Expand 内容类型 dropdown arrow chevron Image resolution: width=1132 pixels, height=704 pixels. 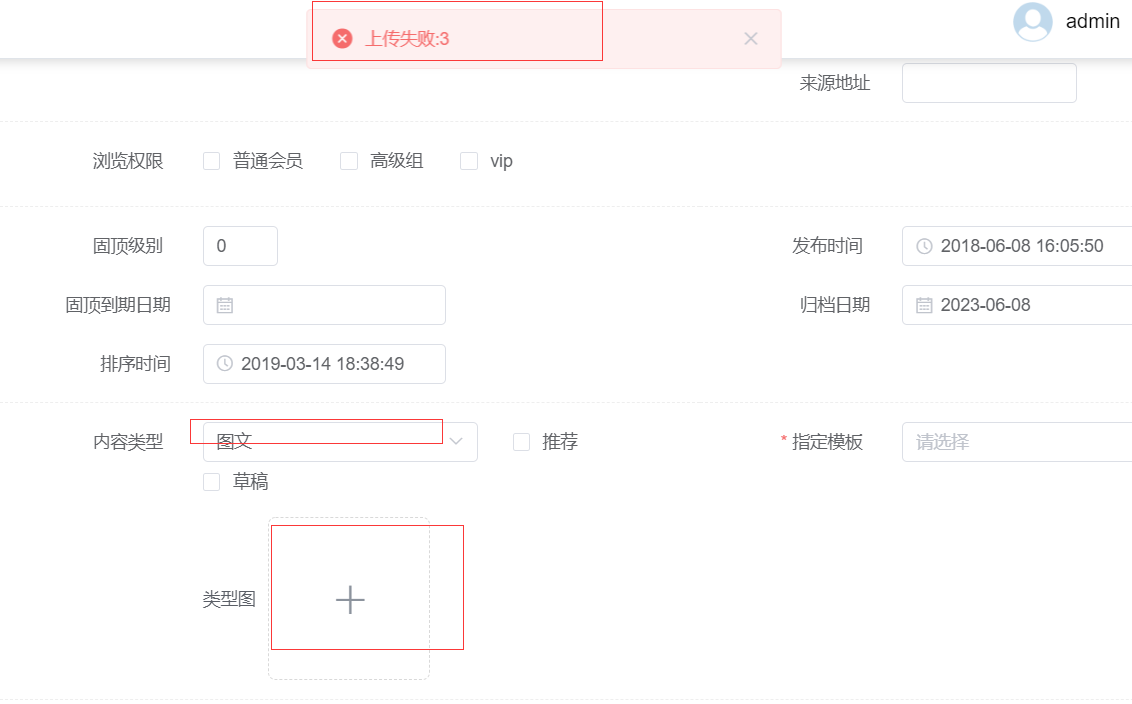click(456, 442)
